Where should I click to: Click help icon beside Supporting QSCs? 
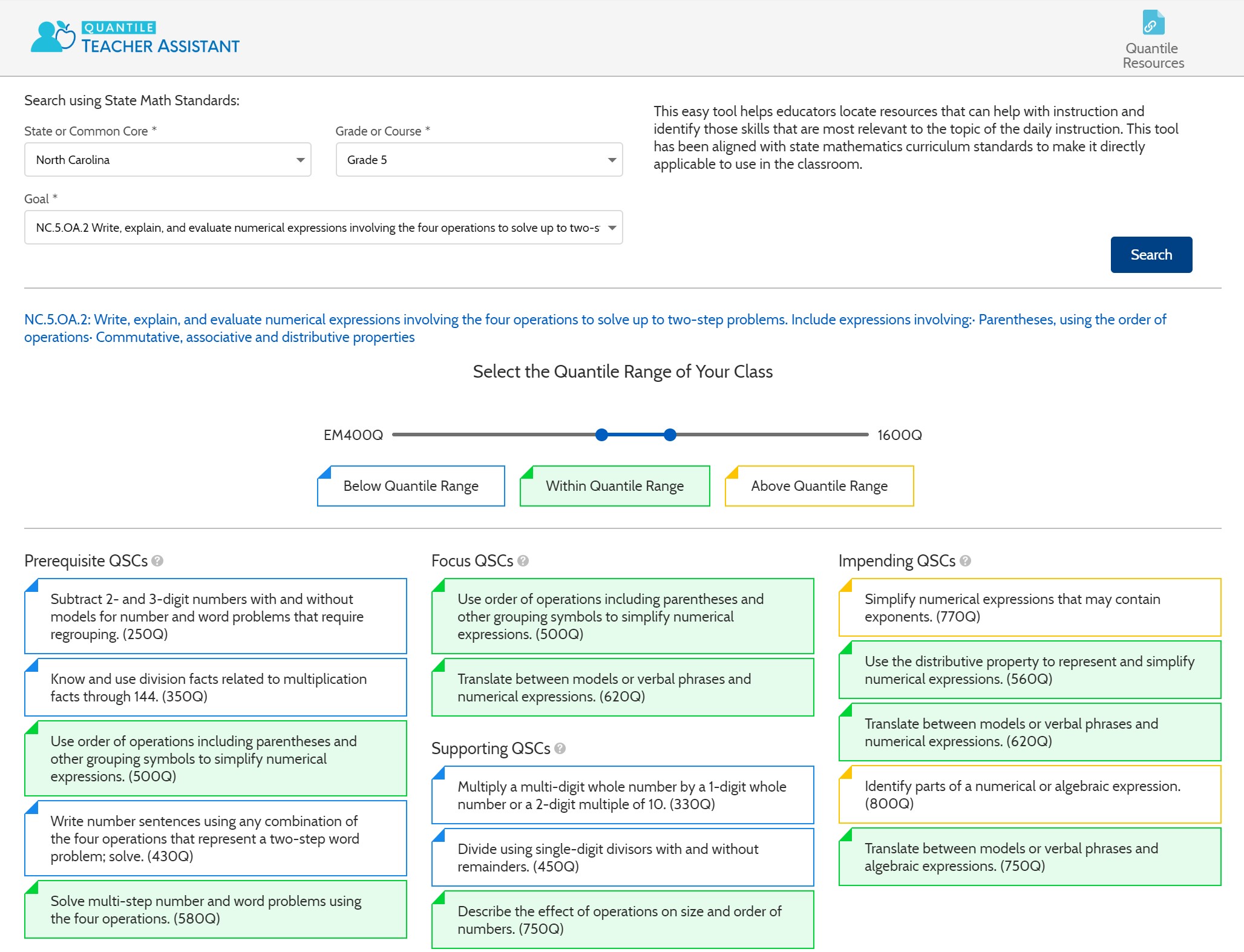tap(560, 749)
